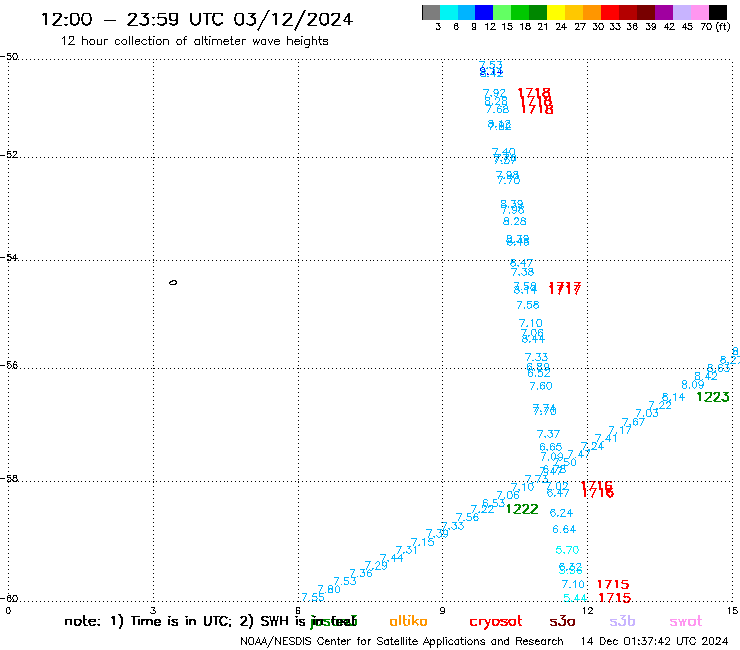Click the latitude axis label '-54'
The height and width of the screenshot is (650, 740).
click(x=9, y=257)
